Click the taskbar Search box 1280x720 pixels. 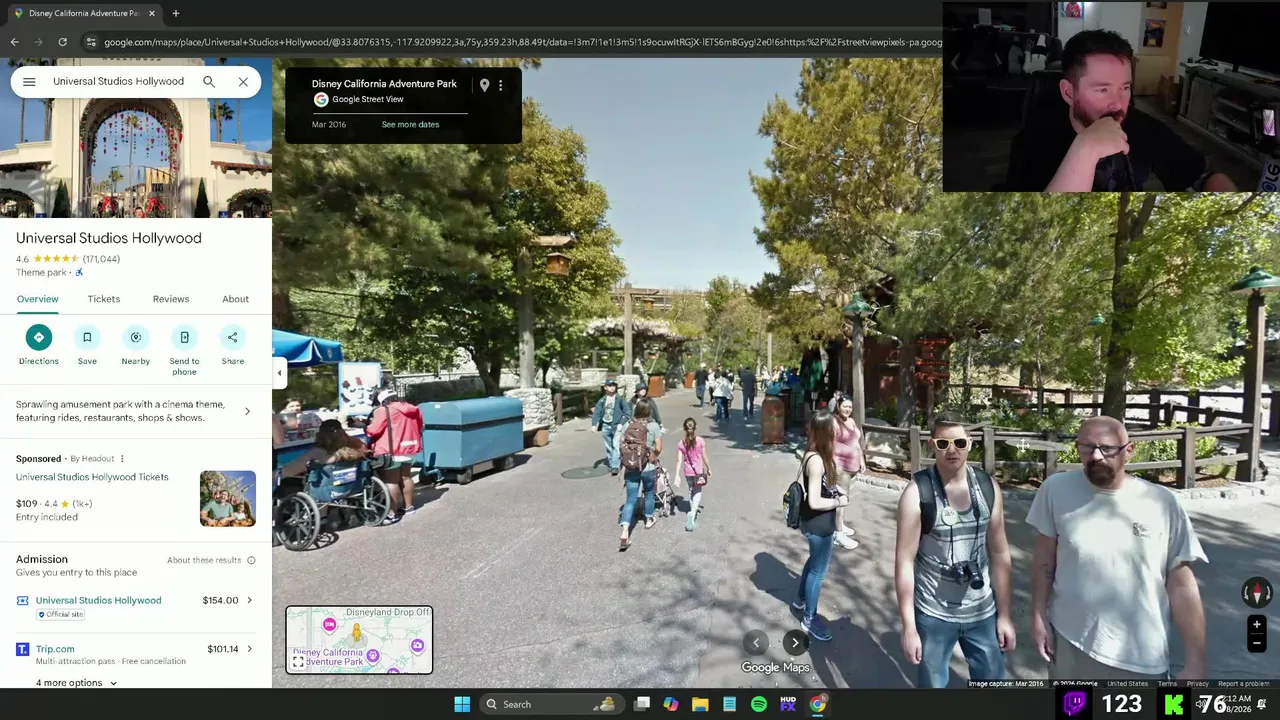coord(550,704)
